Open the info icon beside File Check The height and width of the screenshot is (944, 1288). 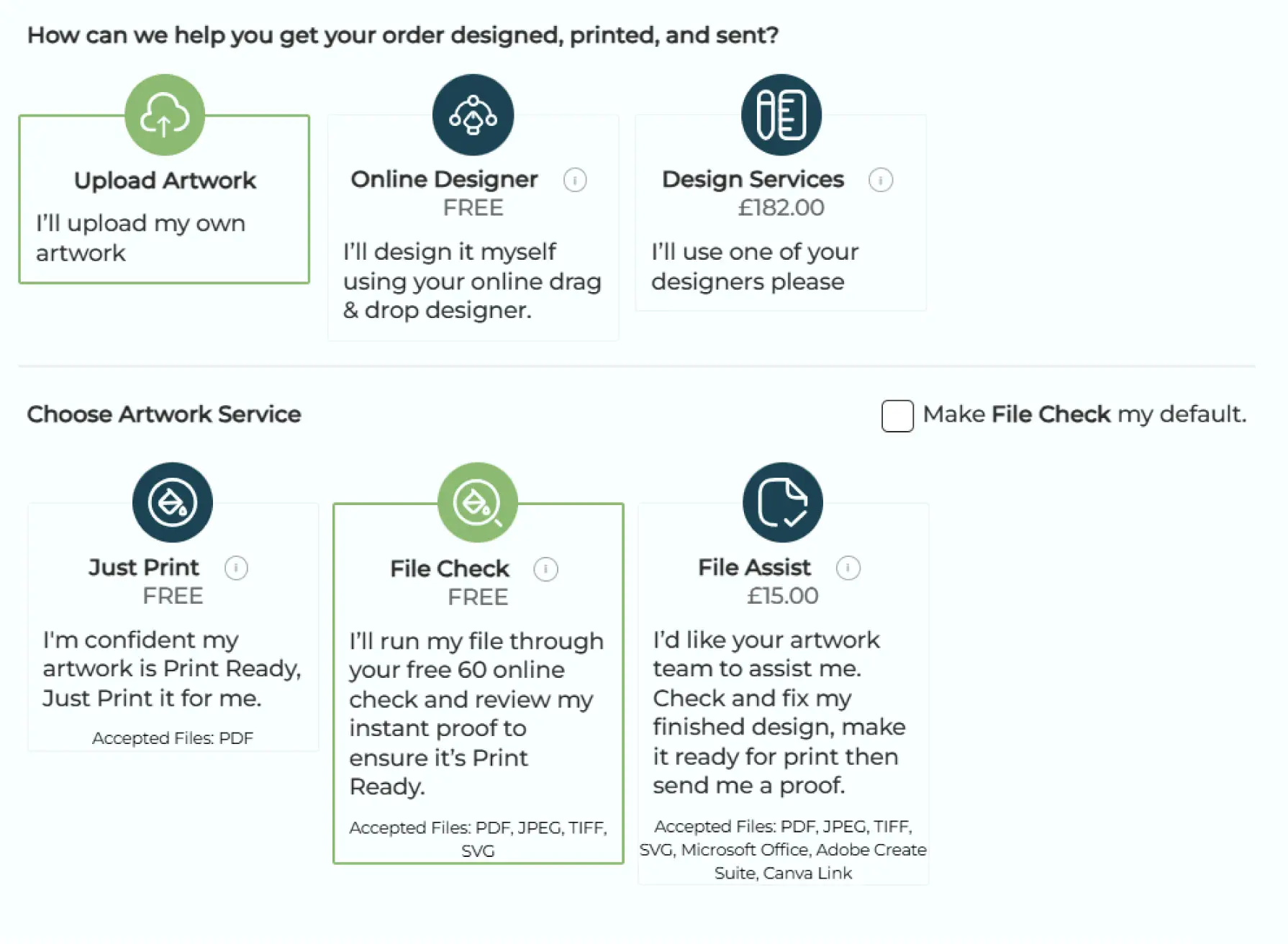point(545,568)
